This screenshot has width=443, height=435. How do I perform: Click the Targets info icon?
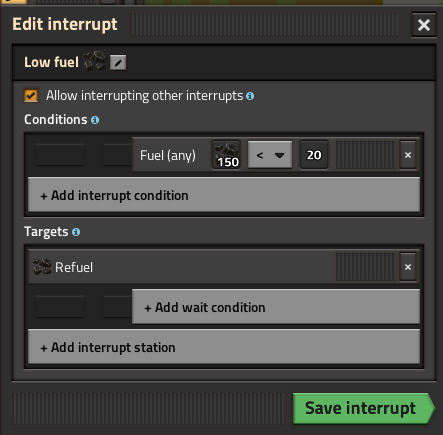[76, 232]
